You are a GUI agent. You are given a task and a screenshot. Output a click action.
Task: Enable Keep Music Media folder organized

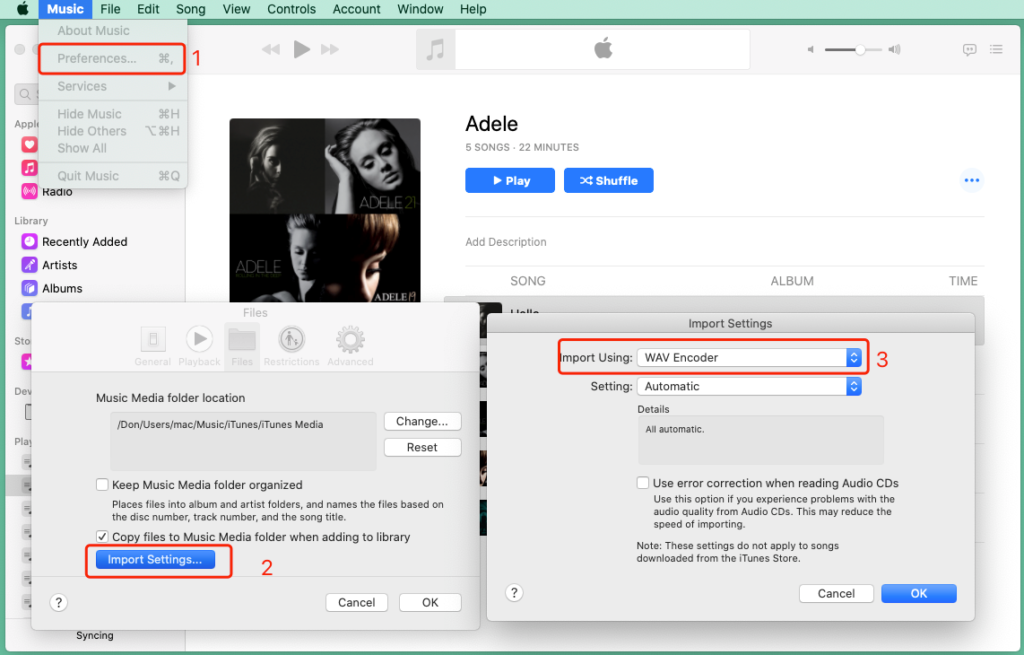102,484
